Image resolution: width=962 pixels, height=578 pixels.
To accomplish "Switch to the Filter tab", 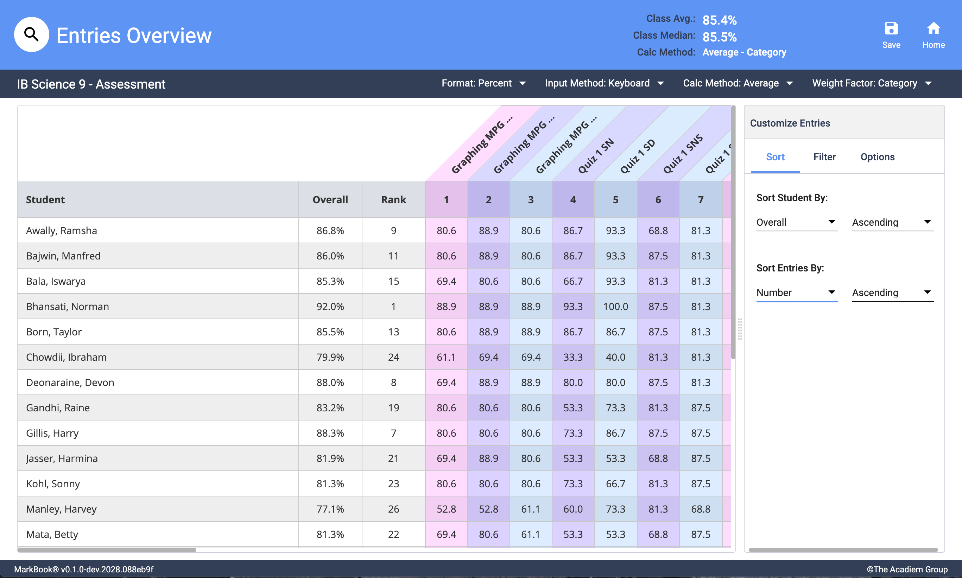I will (x=824, y=157).
